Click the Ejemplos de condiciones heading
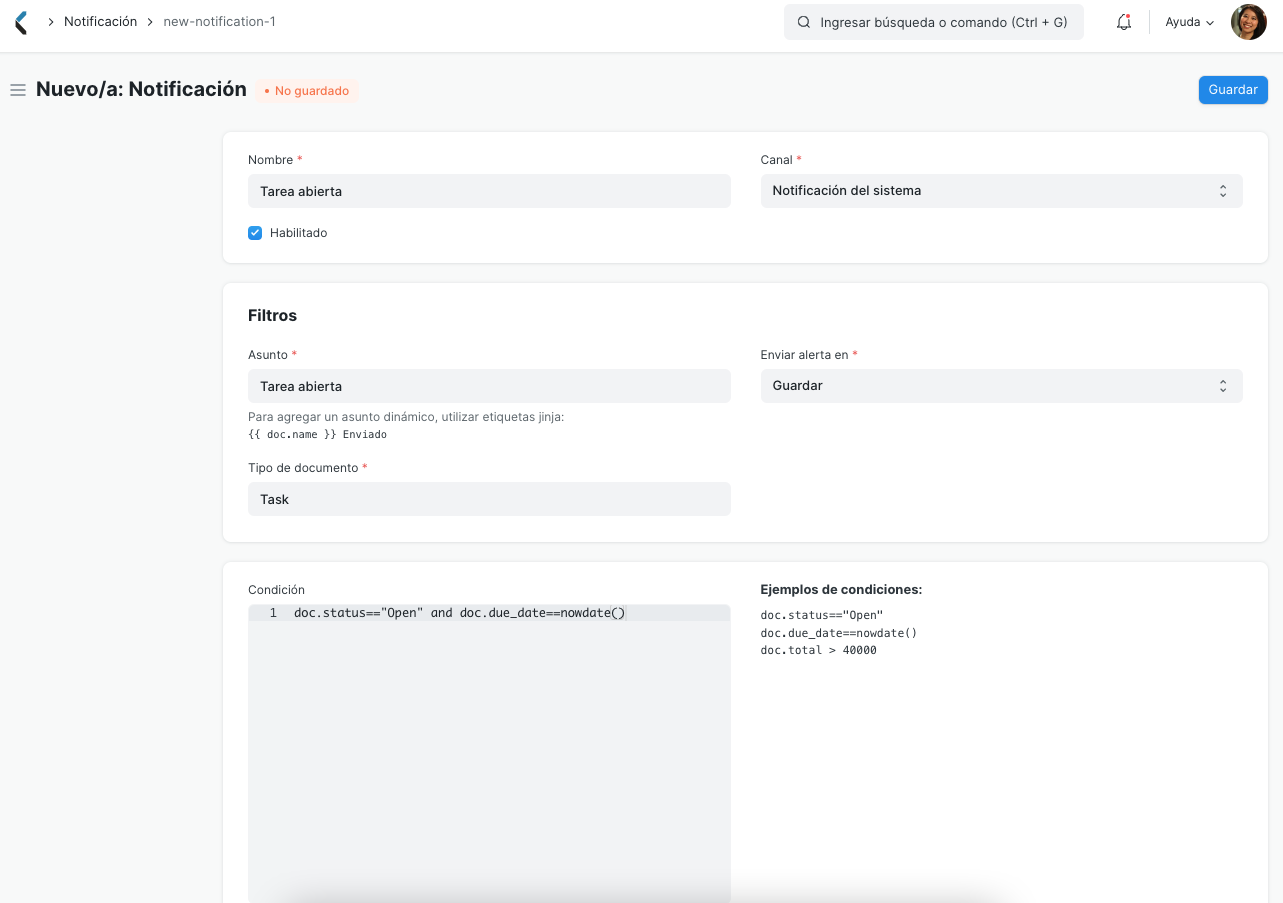Screen dimensions: 1283x903 841,590
